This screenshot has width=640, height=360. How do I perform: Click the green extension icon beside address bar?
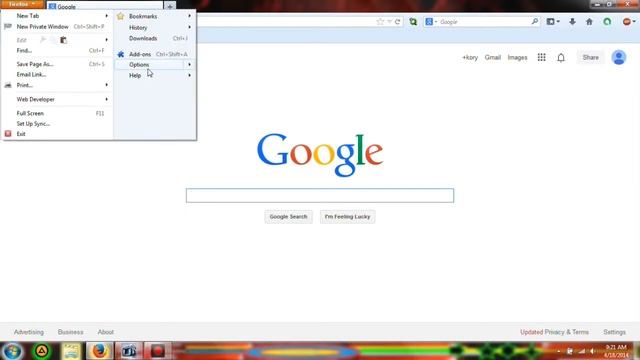click(x=413, y=22)
